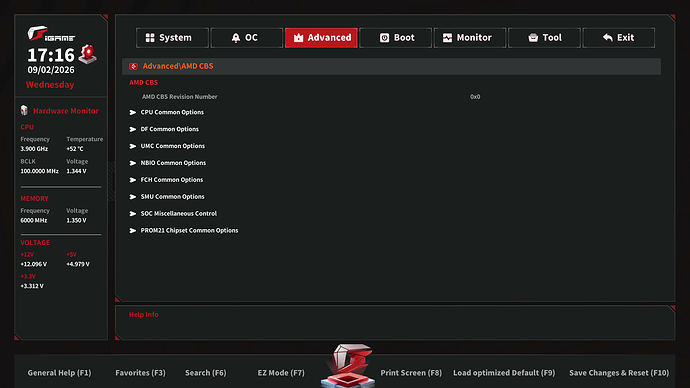690x388 pixels.
Task: Click the Monitor tab waveform icon
Action: coord(447,38)
